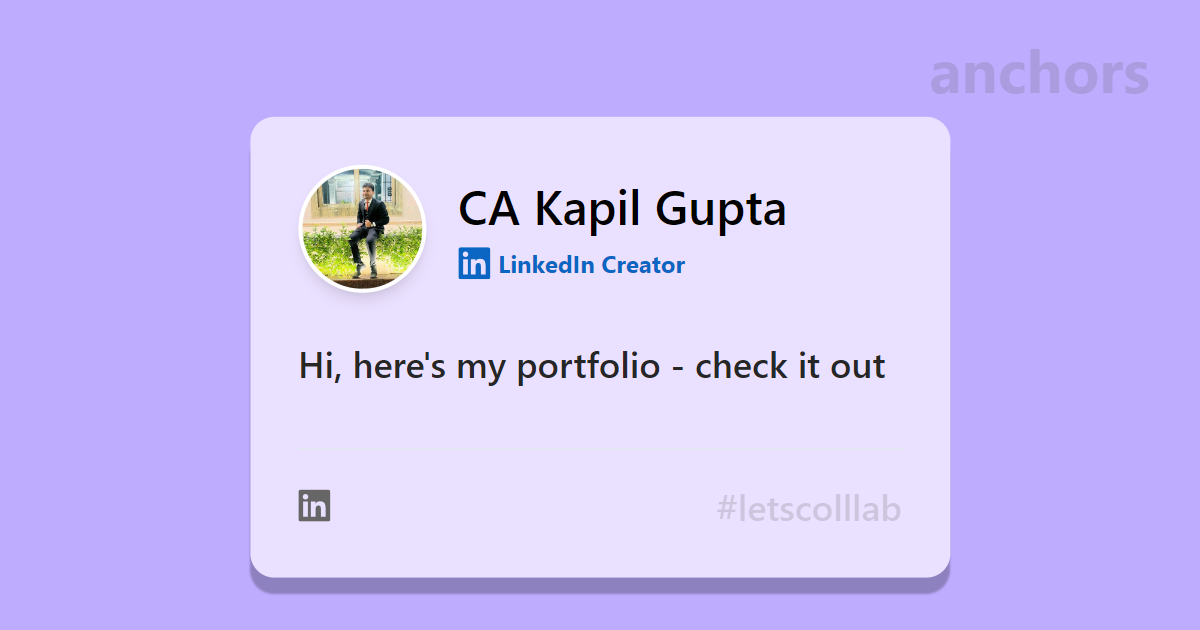The width and height of the screenshot is (1200, 630).
Task: Click empty card area below the message
Action: tap(600, 417)
